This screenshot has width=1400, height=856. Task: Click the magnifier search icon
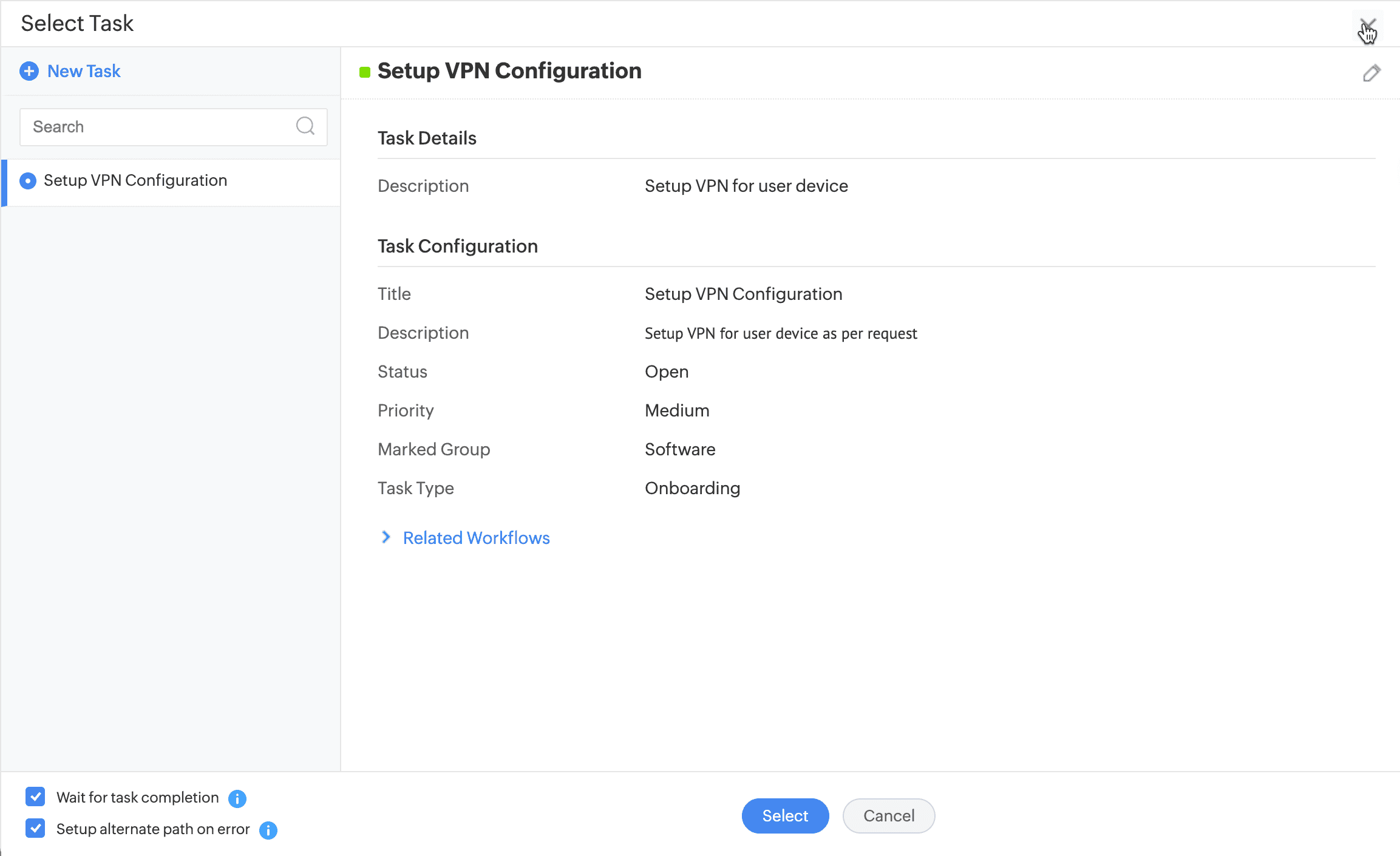pyautogui.click(x=305, y=126)
